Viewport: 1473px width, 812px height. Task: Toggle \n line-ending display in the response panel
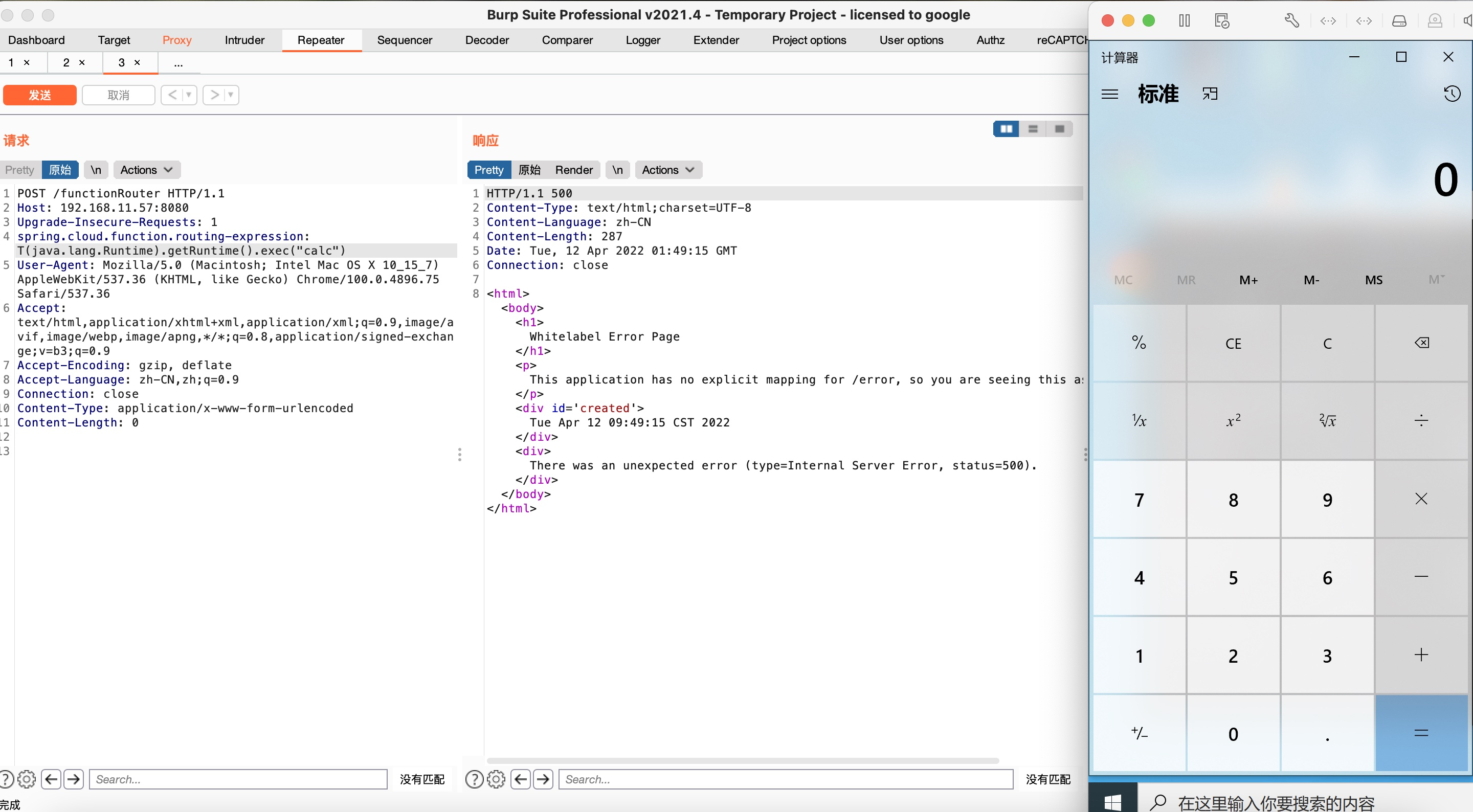tap(617, 170)
